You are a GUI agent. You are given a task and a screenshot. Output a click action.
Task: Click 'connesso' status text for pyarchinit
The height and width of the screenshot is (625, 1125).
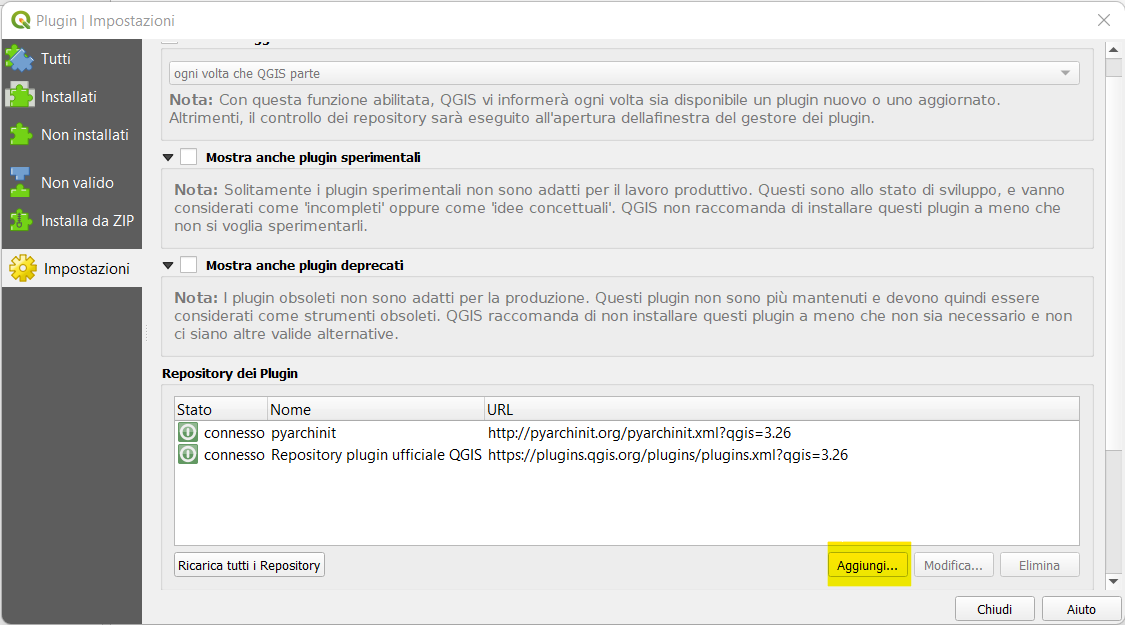(234, 433)
